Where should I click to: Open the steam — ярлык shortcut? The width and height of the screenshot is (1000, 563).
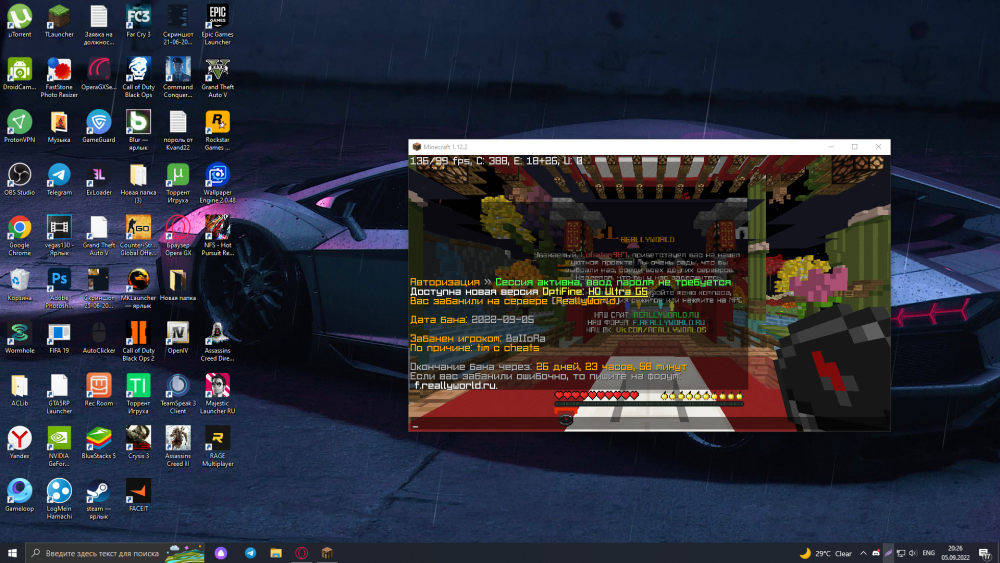pyautogui.click(x=99, y=500)
